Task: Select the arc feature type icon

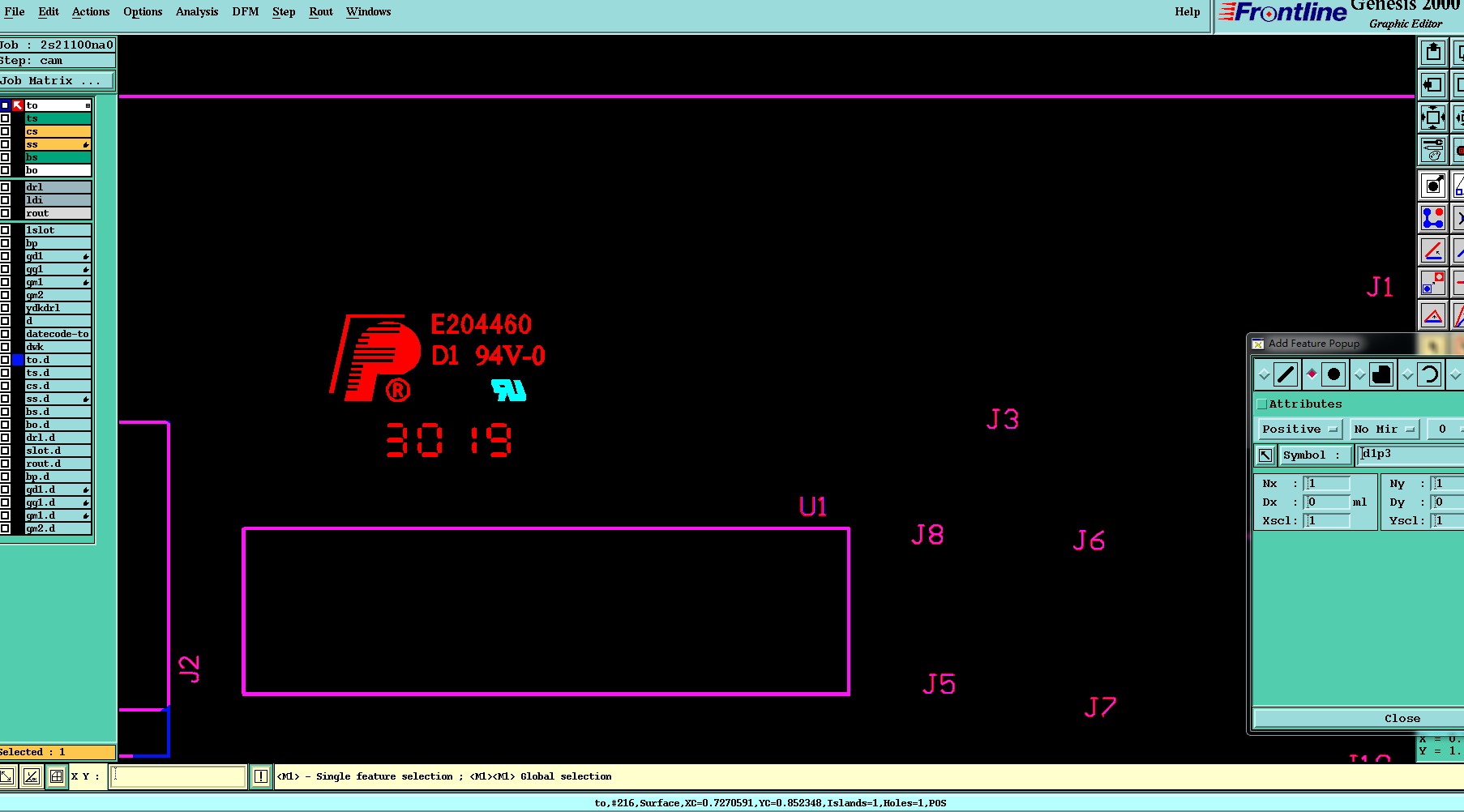Action: pyautogui.click(x=1429, y=374)
